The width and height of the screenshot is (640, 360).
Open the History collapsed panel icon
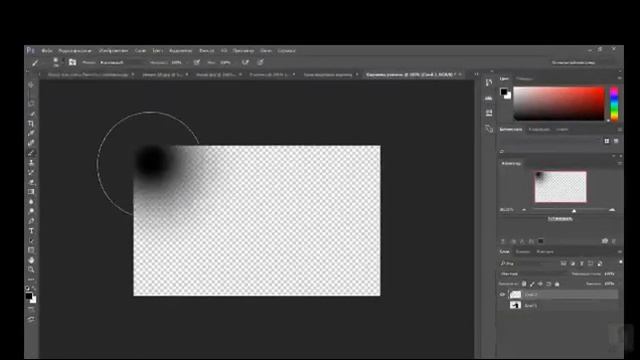(489, 83)
